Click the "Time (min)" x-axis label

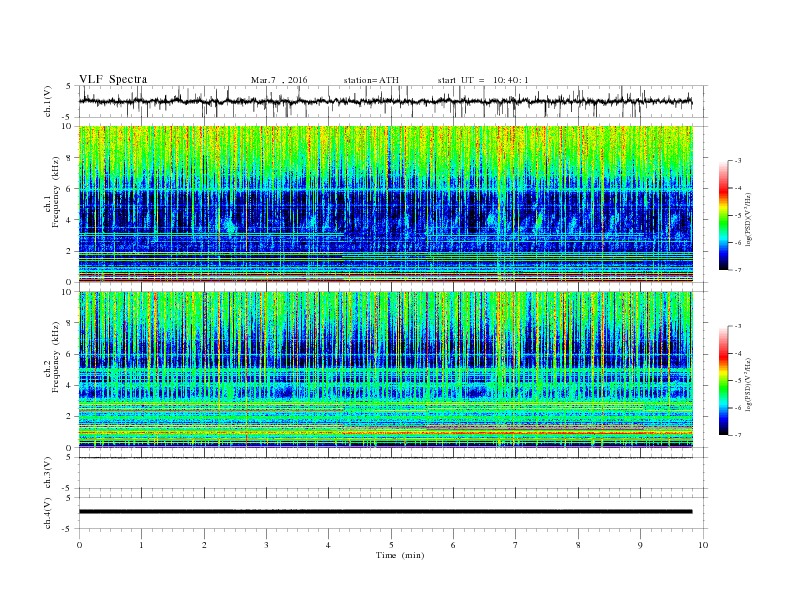click(x=400, y=555)
